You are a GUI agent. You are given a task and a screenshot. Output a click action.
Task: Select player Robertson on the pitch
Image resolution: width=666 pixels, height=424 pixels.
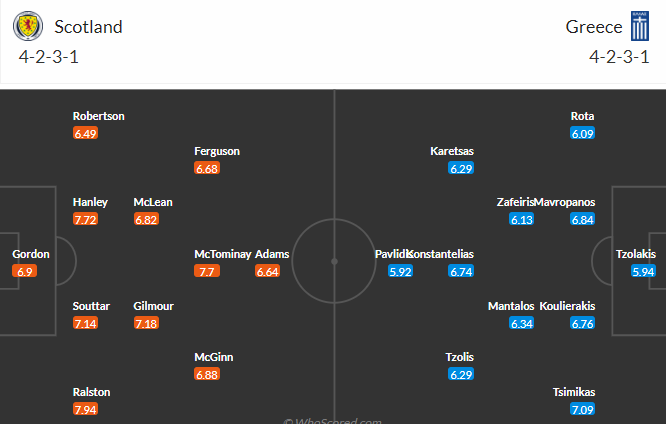coord(99,116)
